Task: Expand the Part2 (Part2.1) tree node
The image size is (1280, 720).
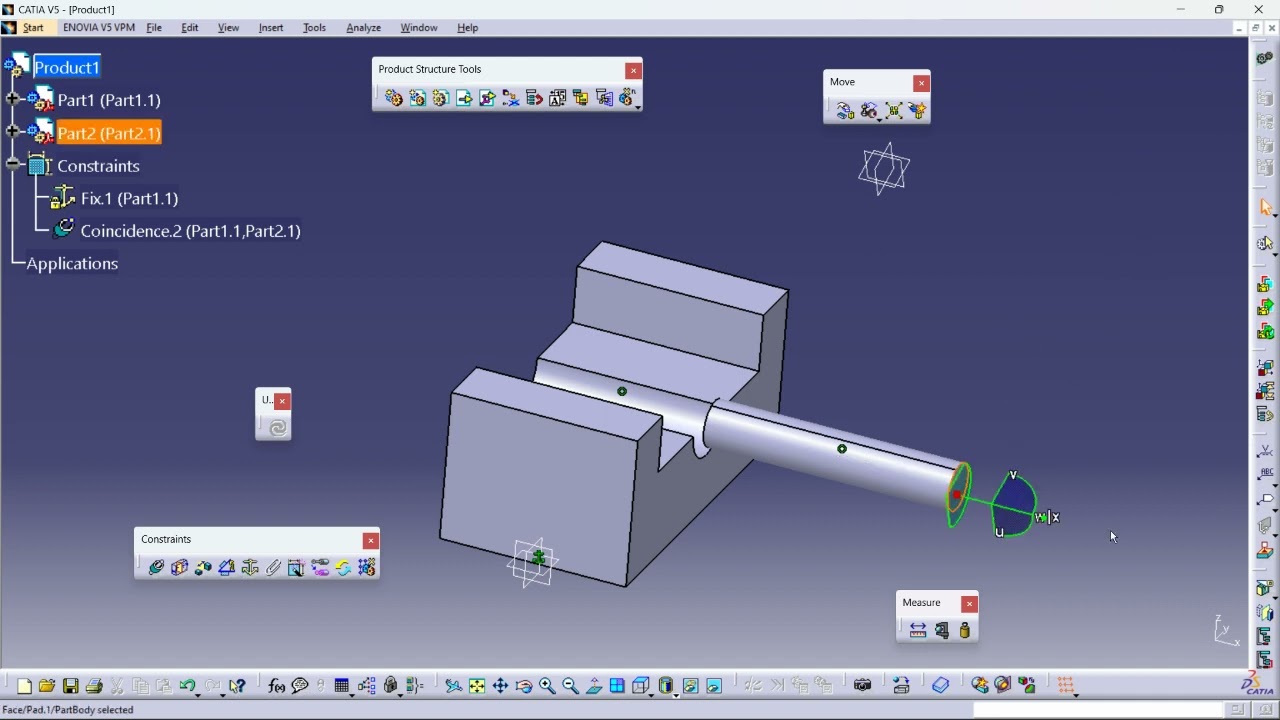Action: point(13,131)
